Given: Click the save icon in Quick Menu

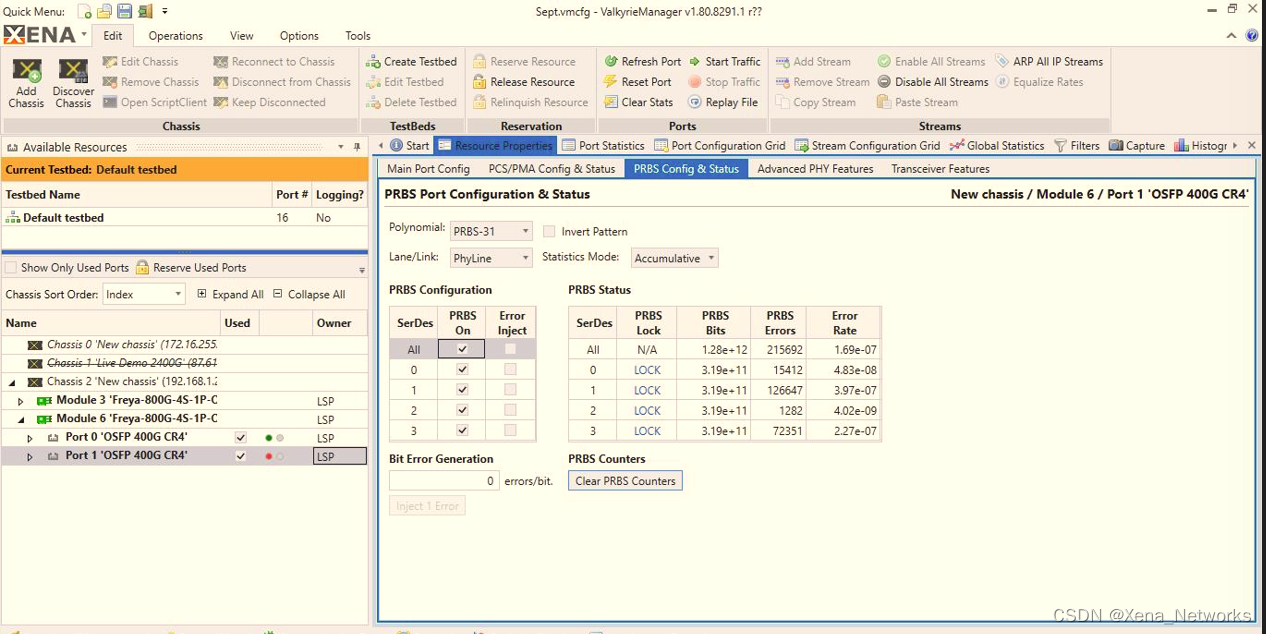Looking at the screenshot, I should [x=125, y=11].
